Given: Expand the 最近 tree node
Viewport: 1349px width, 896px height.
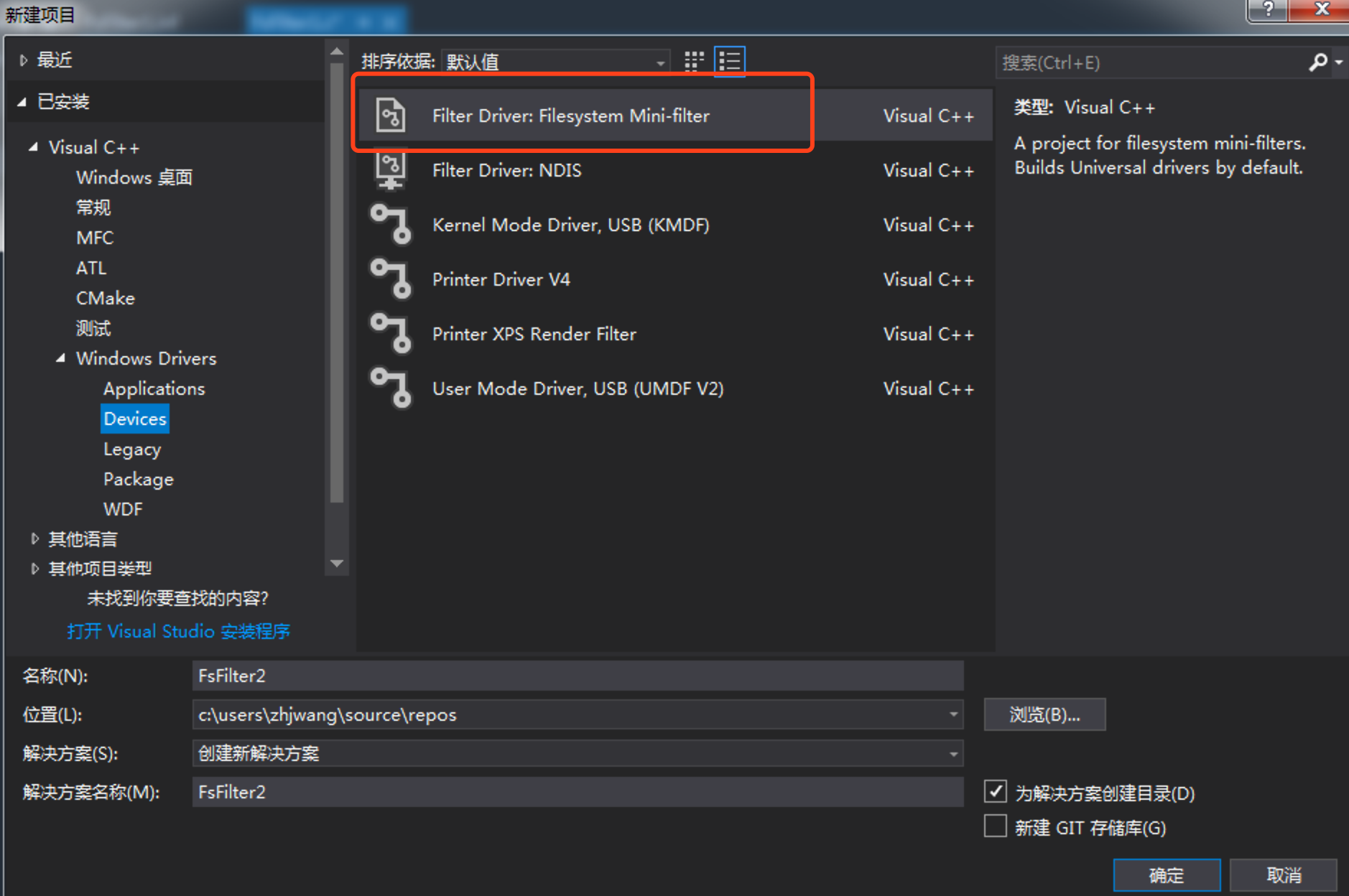Looking at the screenshot, I should 23,60.
